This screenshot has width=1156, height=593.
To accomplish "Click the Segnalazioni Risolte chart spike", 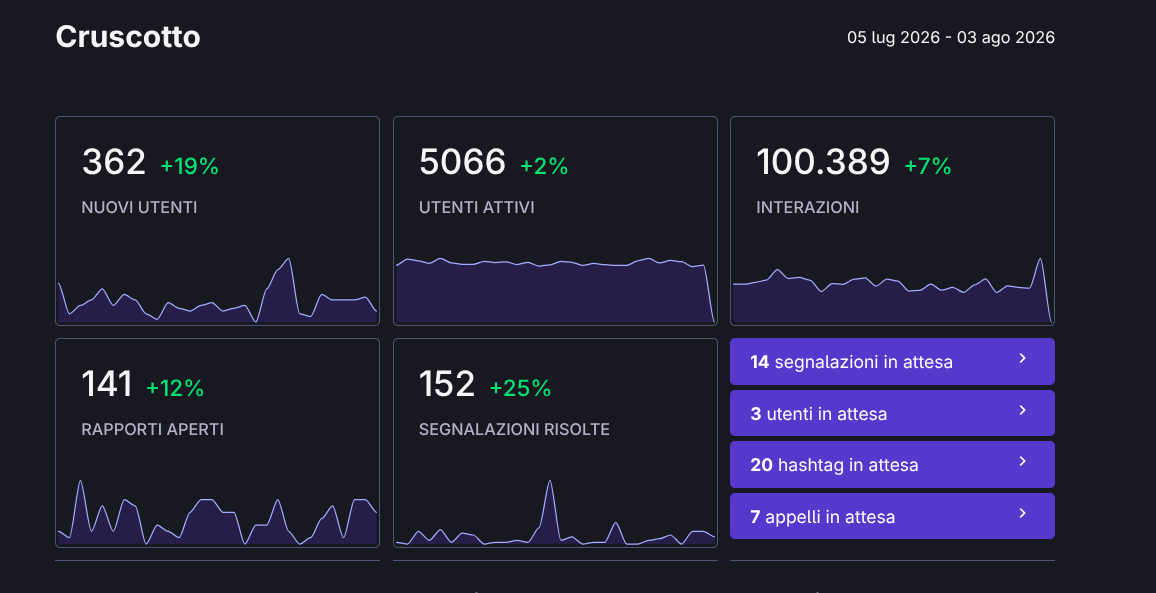I will pos(549,482).
